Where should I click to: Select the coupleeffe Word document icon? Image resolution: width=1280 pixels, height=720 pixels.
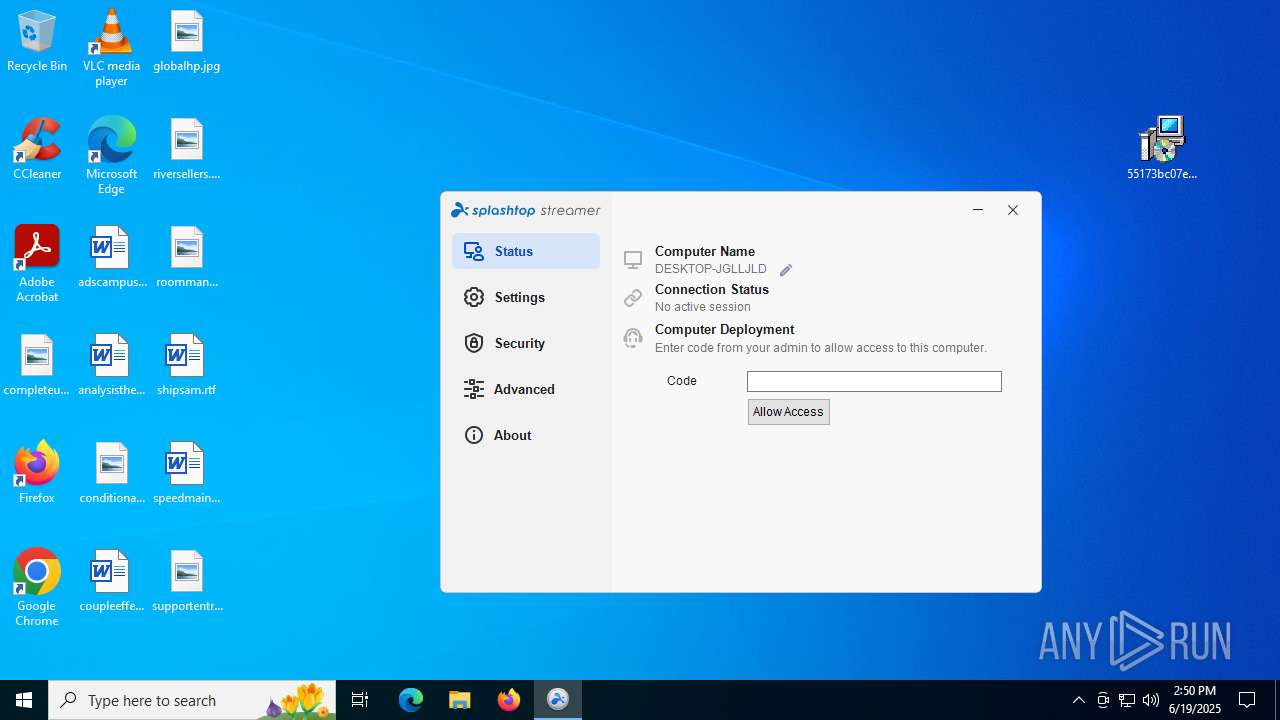click(x=111, y=581)
